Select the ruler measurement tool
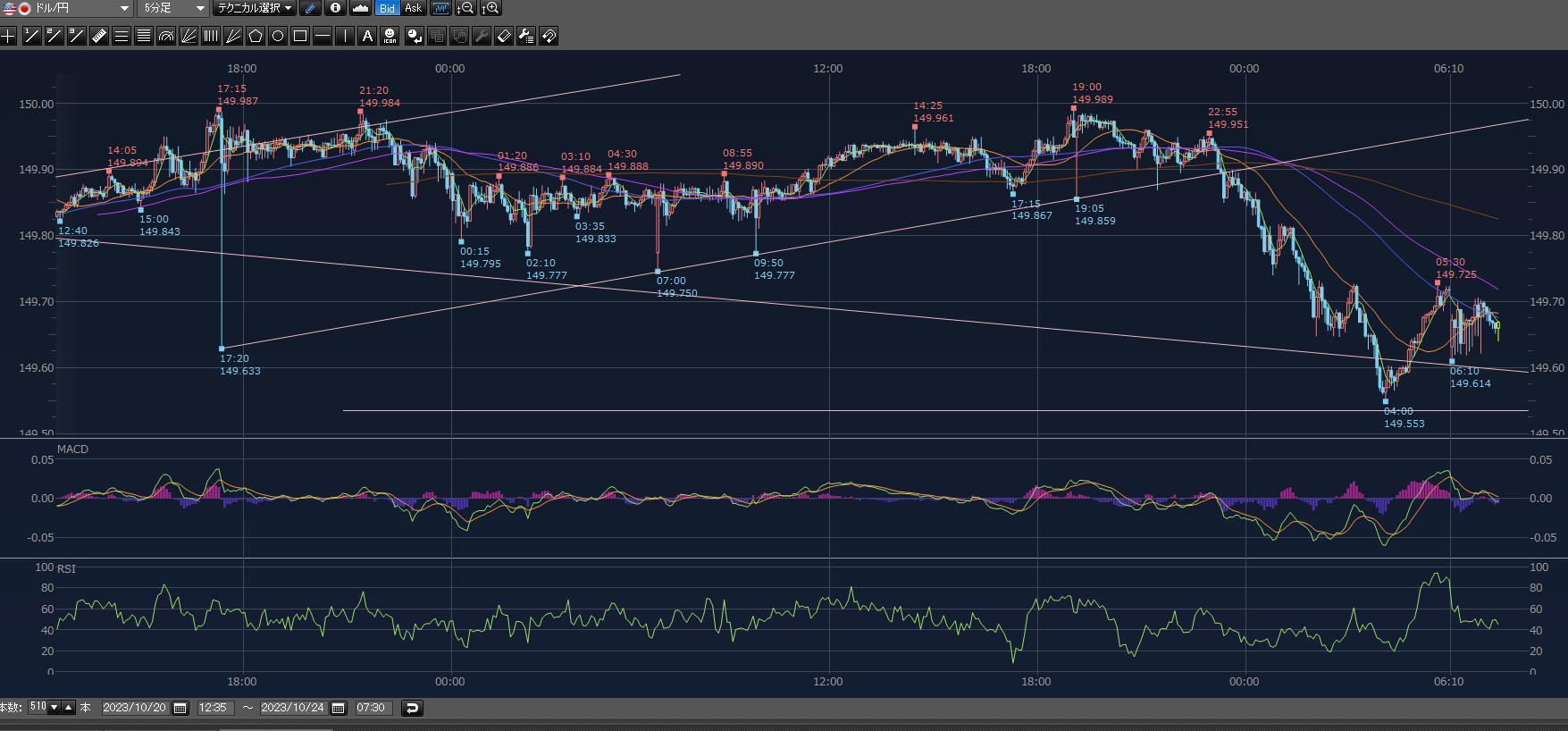The height and width of the screenshot is (731, 1568). coord(99,36)
